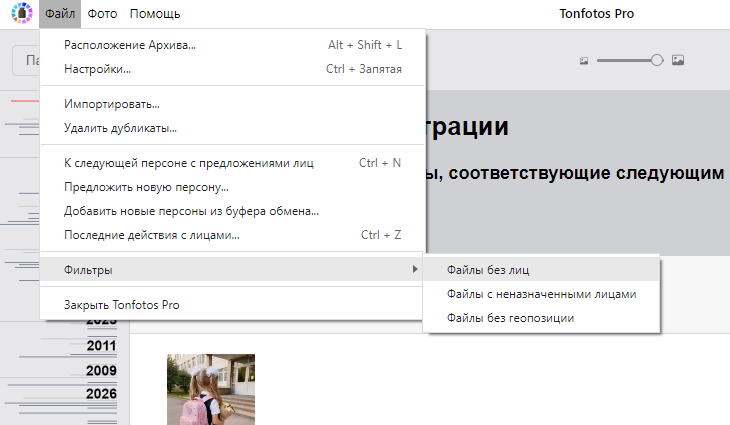This screenshot has height=425, width=730.
Task: Add new persons from clipboard
Action: [x=191, y=211]
